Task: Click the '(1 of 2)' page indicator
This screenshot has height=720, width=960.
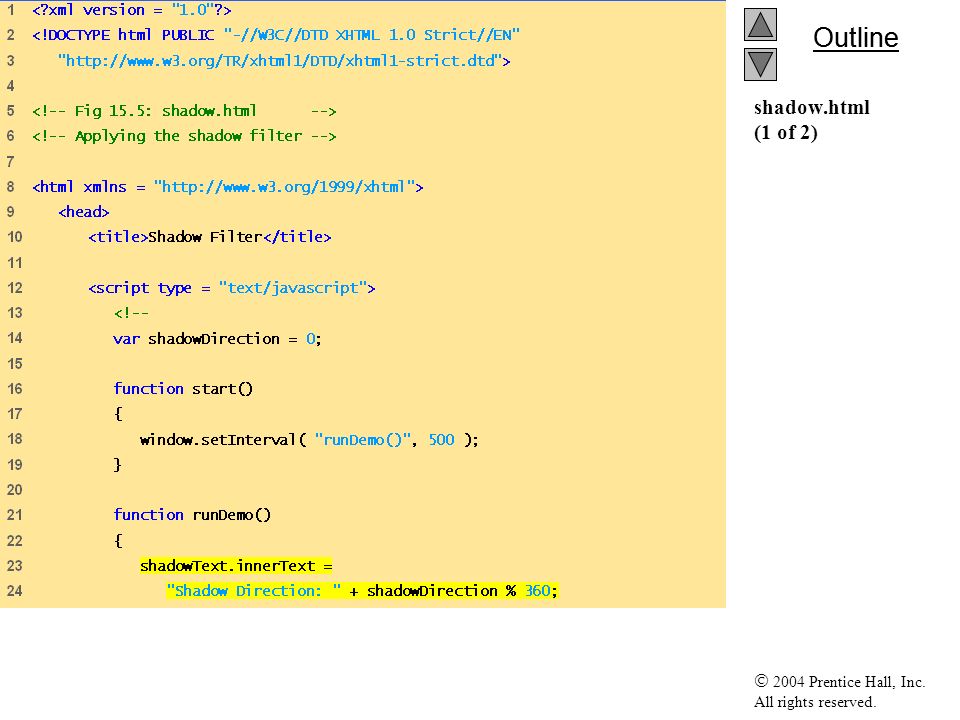Action: [x=786, y=133]
